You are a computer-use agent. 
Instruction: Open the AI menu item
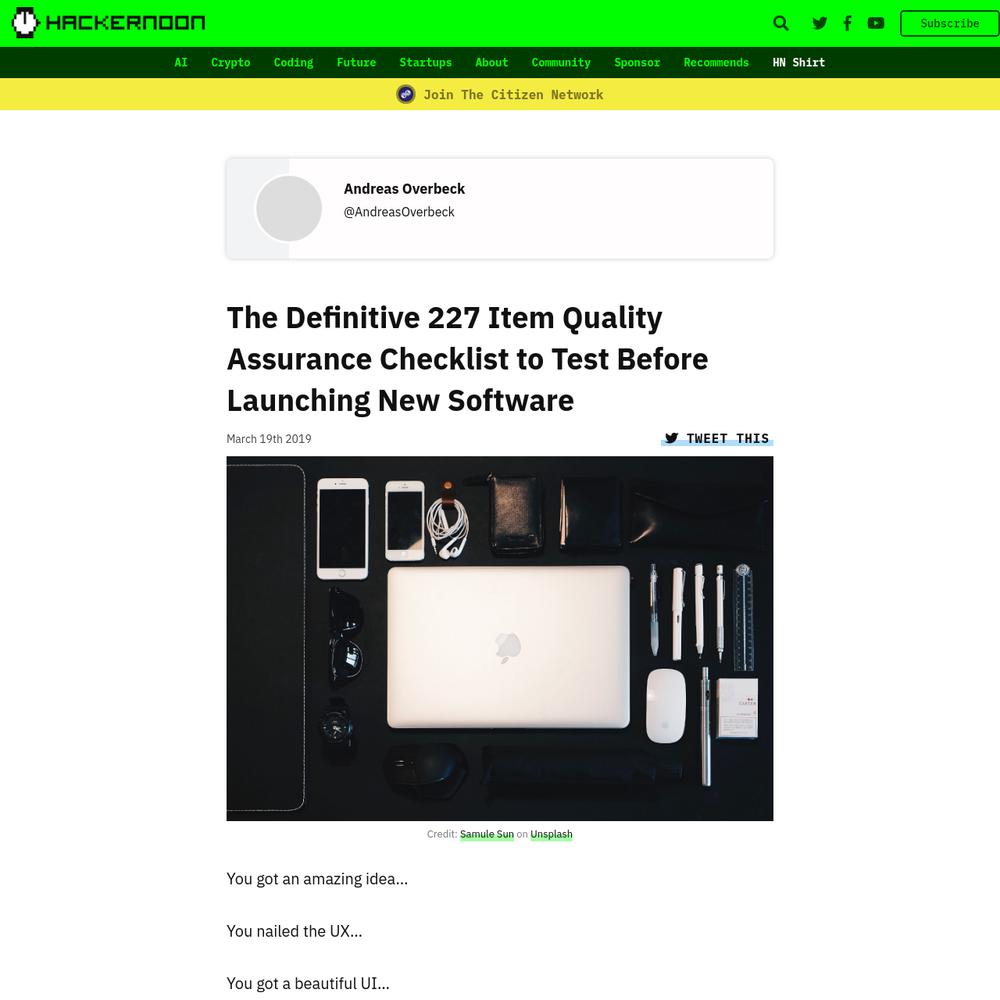point(181,62)
